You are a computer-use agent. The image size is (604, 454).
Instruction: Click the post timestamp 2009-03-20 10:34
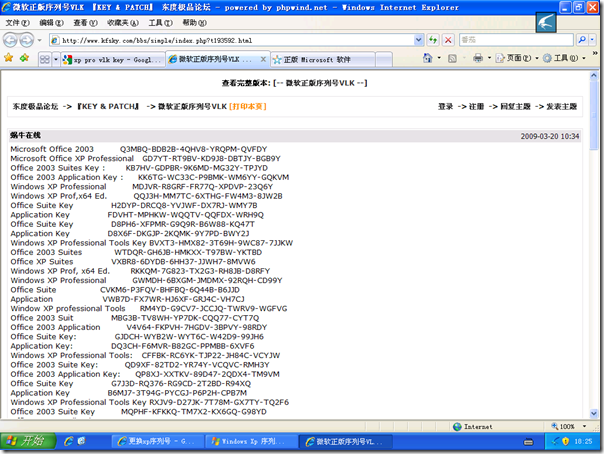550,136
